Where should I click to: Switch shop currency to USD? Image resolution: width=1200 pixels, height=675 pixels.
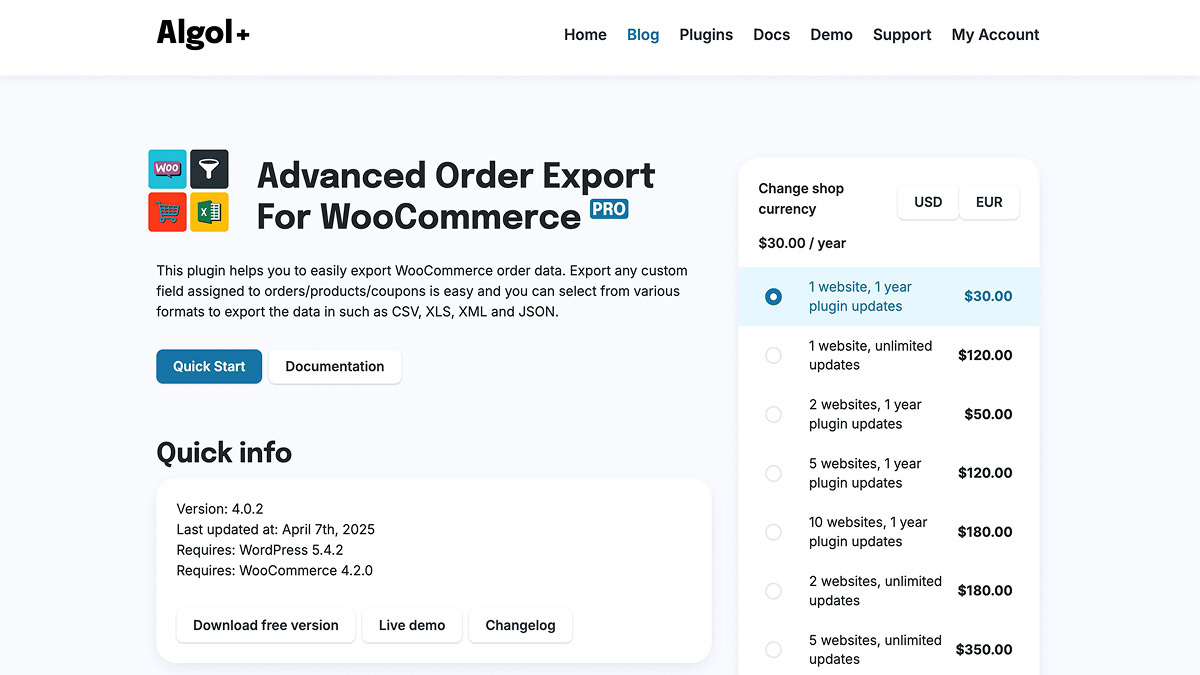coord(928,202)
